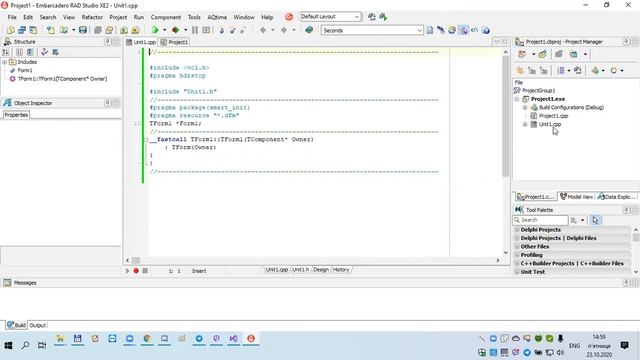The width and height of the screenshot is (640, 360).
Task: Open the dropdown arrow next to red-green run icon
Action: click(x=185, y=30)
